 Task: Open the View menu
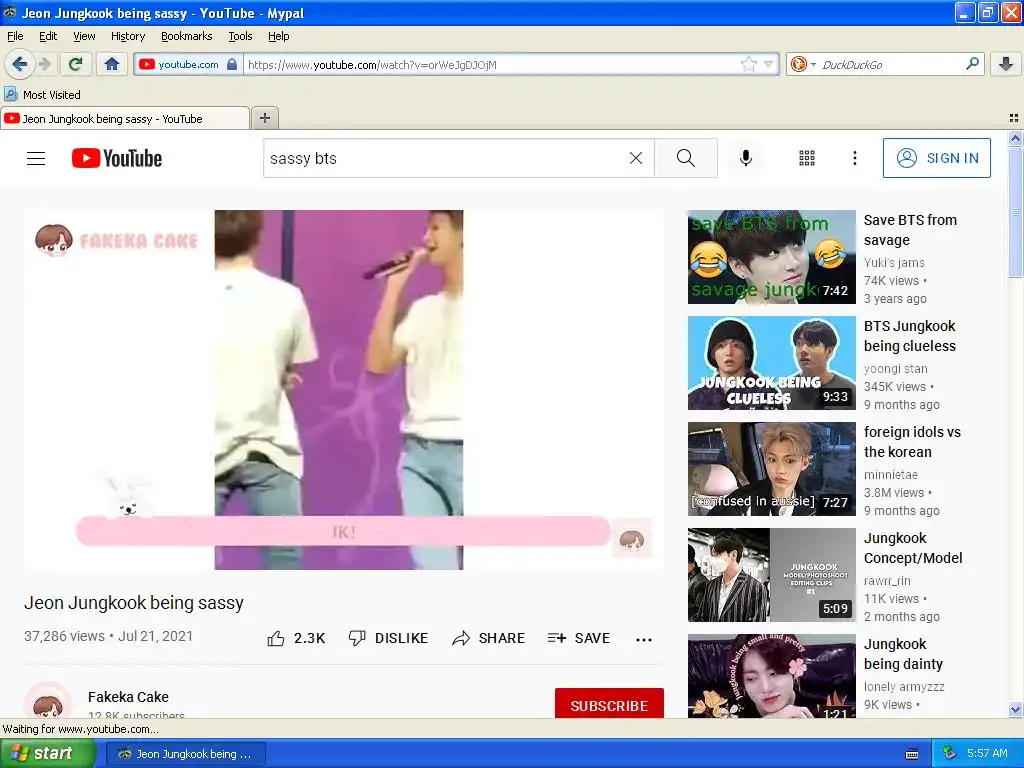(x=84, y=36)
